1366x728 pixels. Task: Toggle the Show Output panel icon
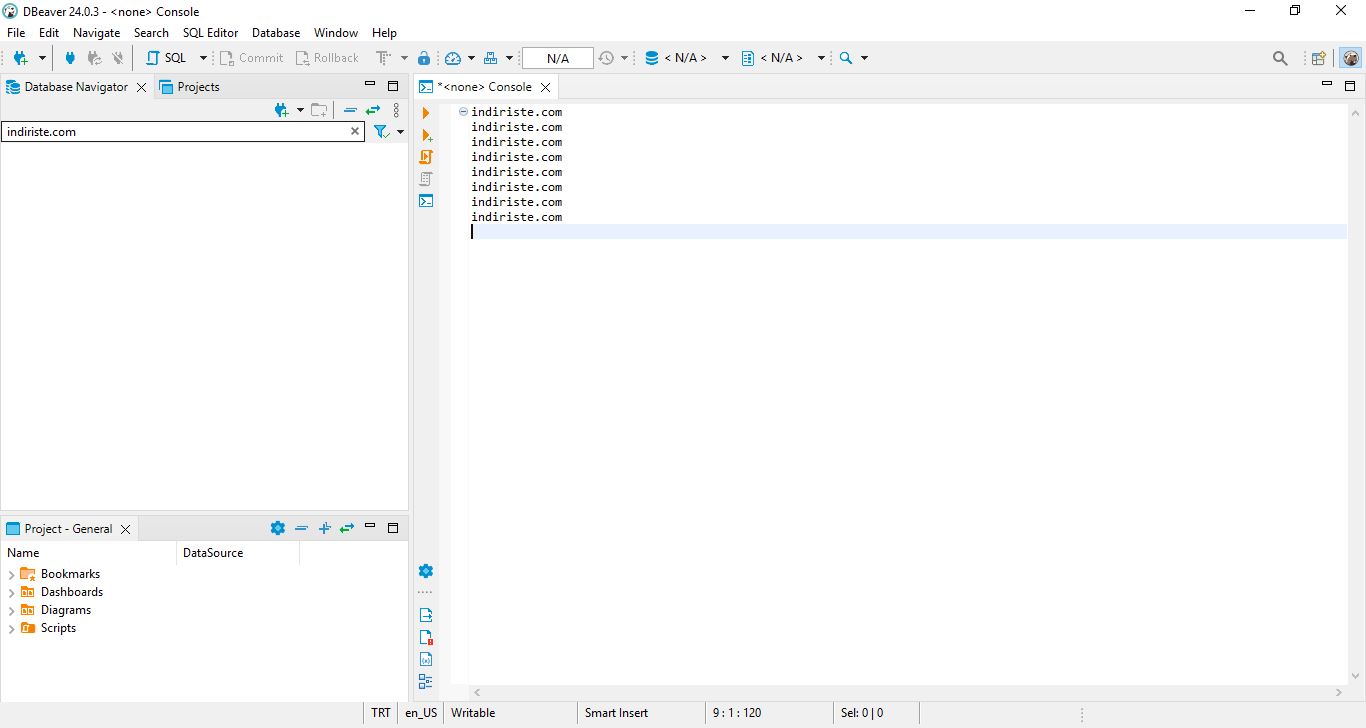pos(426,615)
